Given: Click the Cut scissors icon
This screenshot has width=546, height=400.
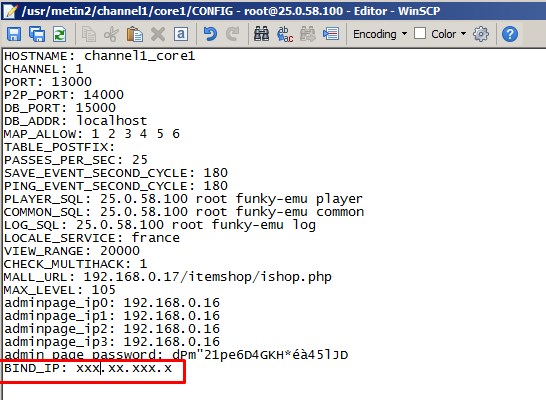Looking at the screenshot, I should (x=111, y=34).
